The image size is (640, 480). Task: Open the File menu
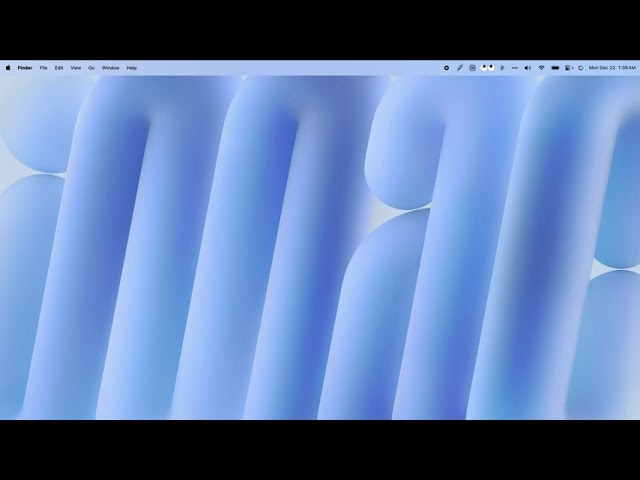43,68
